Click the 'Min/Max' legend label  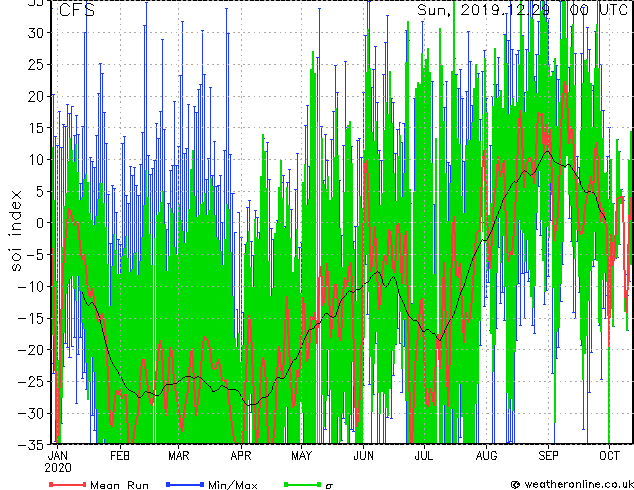[232, 485]
